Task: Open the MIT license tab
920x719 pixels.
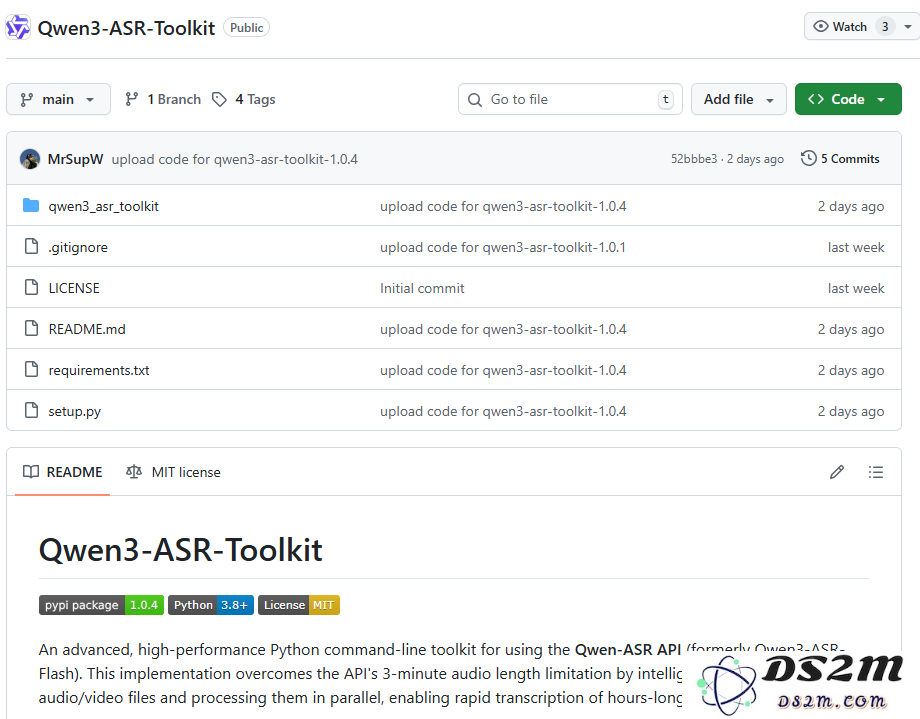Action: coord(185,472)
